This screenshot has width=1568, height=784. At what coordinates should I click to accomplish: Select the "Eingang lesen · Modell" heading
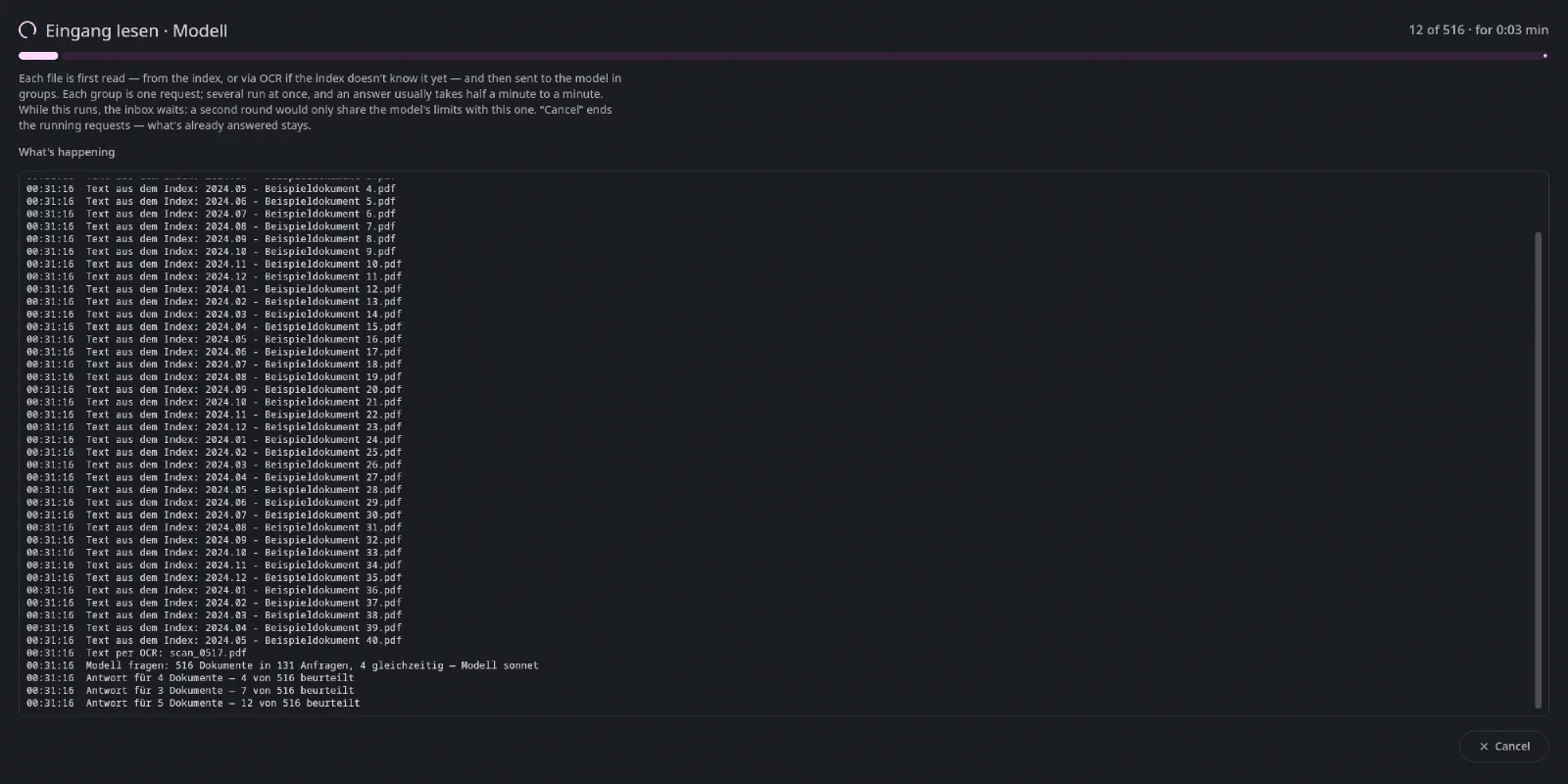click(136, 30)
